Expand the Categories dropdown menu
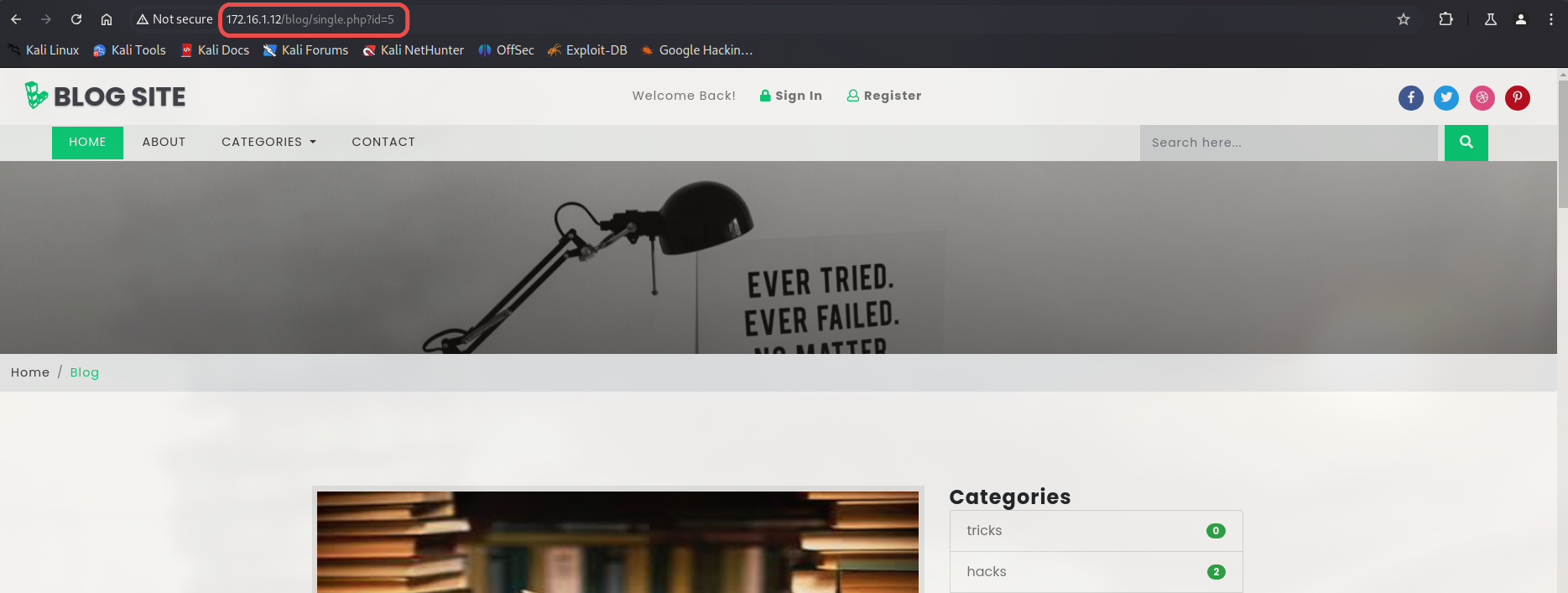Image resolution: width=1568 pixels, height=593 pixels. coord(268,142)
